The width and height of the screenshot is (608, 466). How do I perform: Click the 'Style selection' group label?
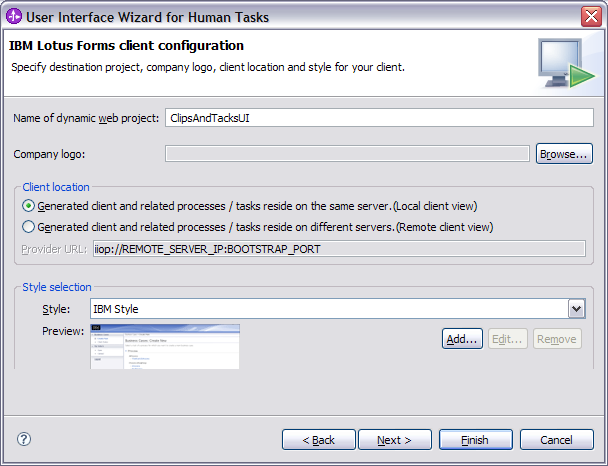[57, 287]
